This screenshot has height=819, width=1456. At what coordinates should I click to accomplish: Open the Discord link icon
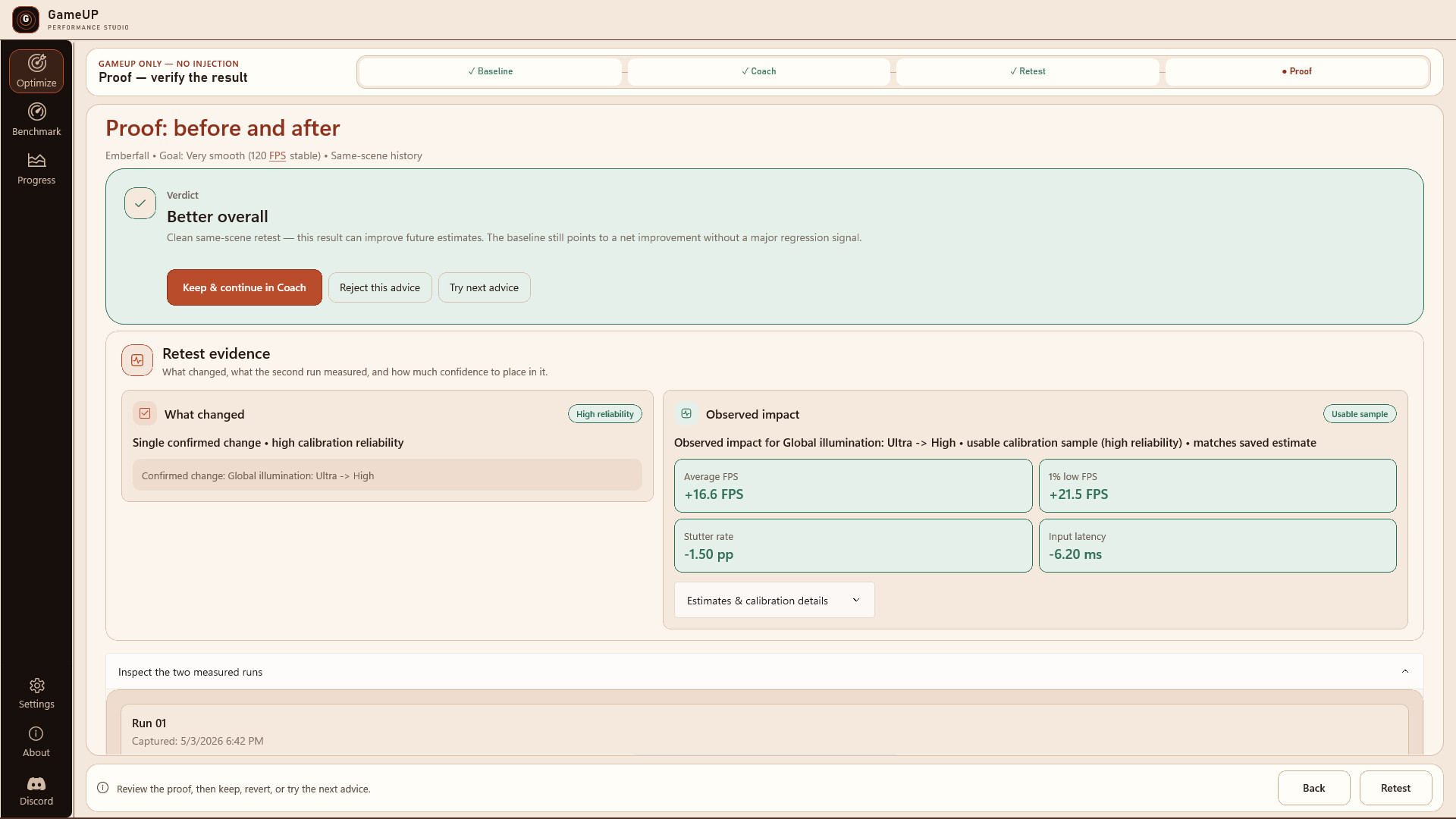point(36,783)
